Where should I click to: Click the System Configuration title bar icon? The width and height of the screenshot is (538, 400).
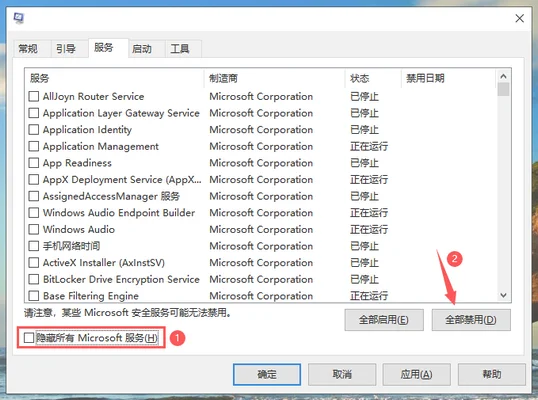point(19,18)
